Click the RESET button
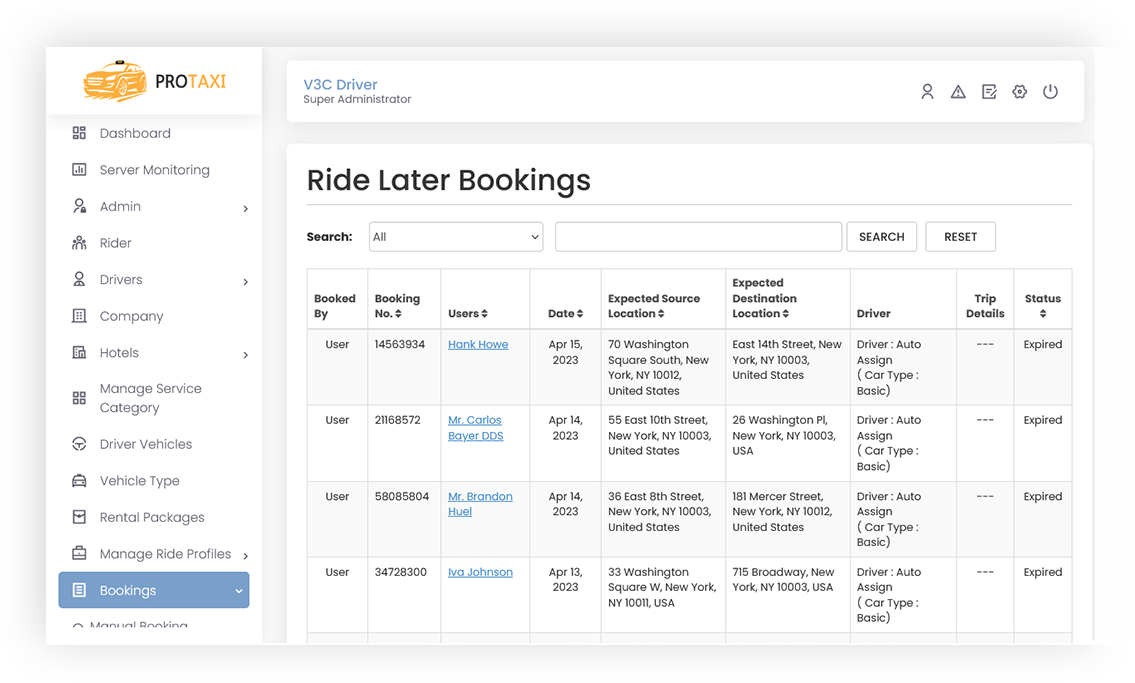The width and height of the screenshot is (1135, 683). point(961,237)
